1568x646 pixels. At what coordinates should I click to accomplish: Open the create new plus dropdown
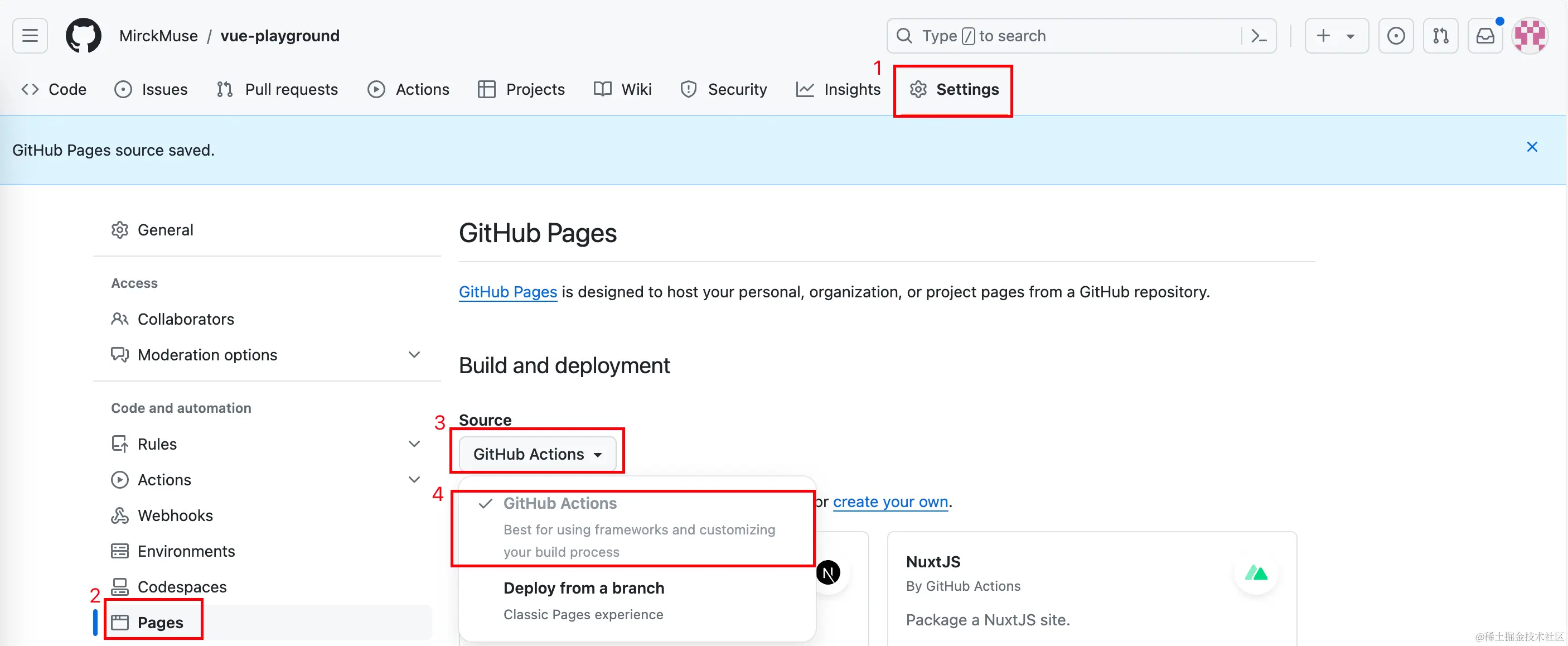pyautogui.click(x=1335, y=36)
